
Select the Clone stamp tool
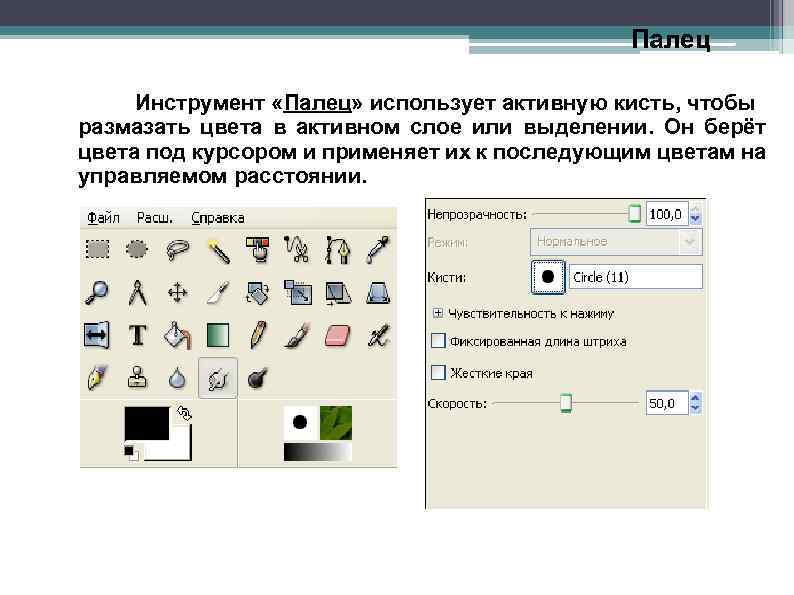137,377
